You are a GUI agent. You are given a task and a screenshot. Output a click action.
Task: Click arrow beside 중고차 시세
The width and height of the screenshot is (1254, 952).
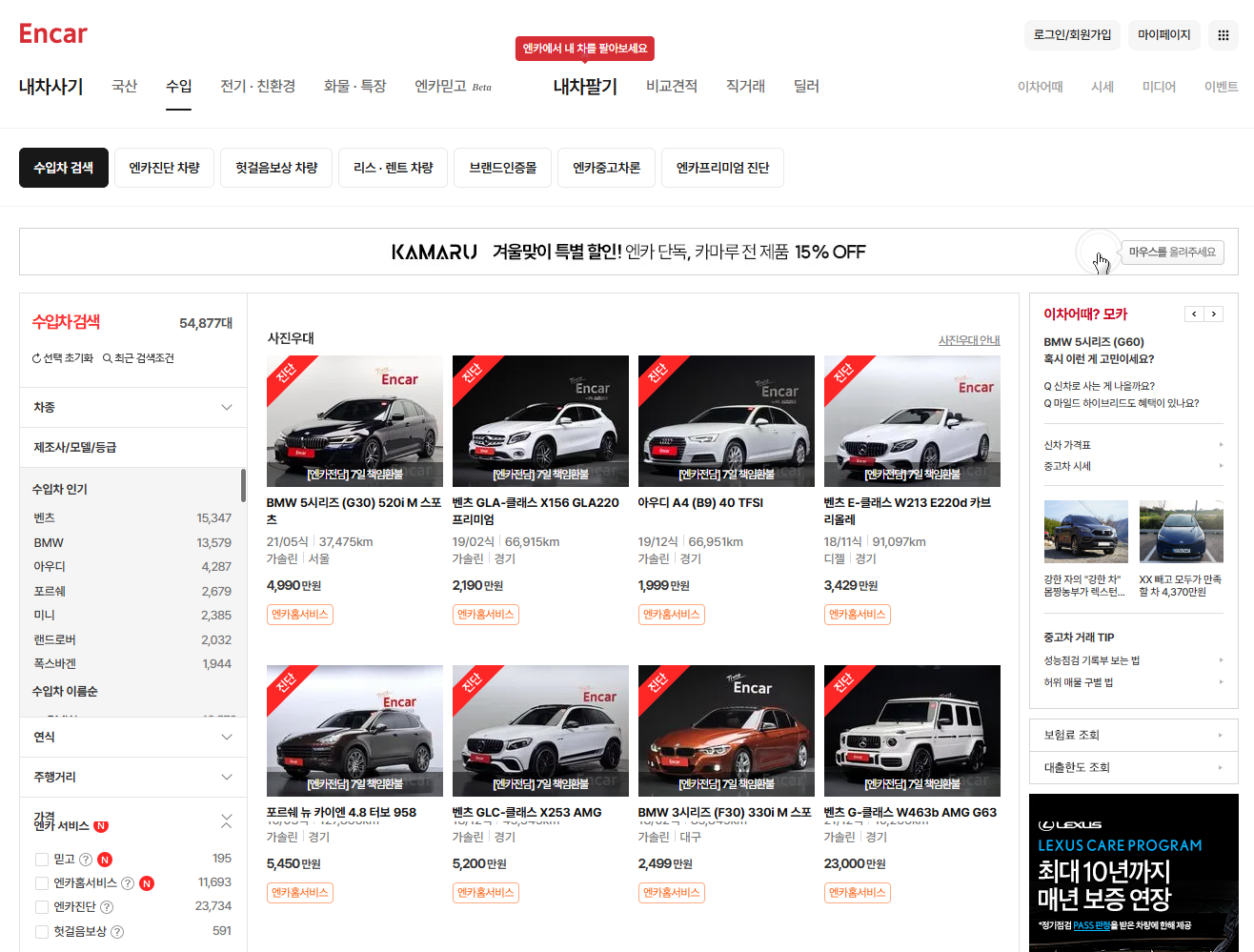1221,466
